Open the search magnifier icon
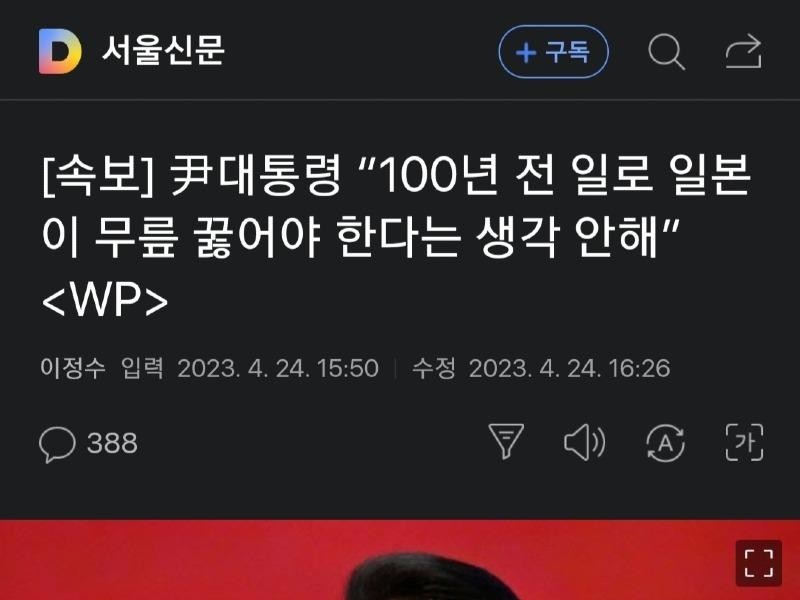This screenshot has height=600, width=800. pyautogui.click(x=666, y=52)
